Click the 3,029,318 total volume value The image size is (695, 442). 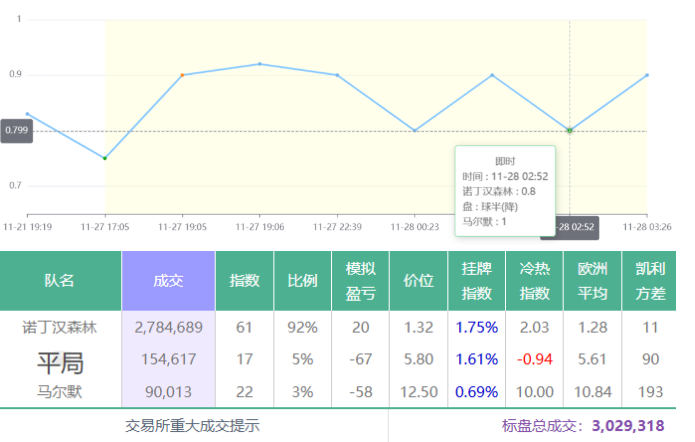pos(628,425)
